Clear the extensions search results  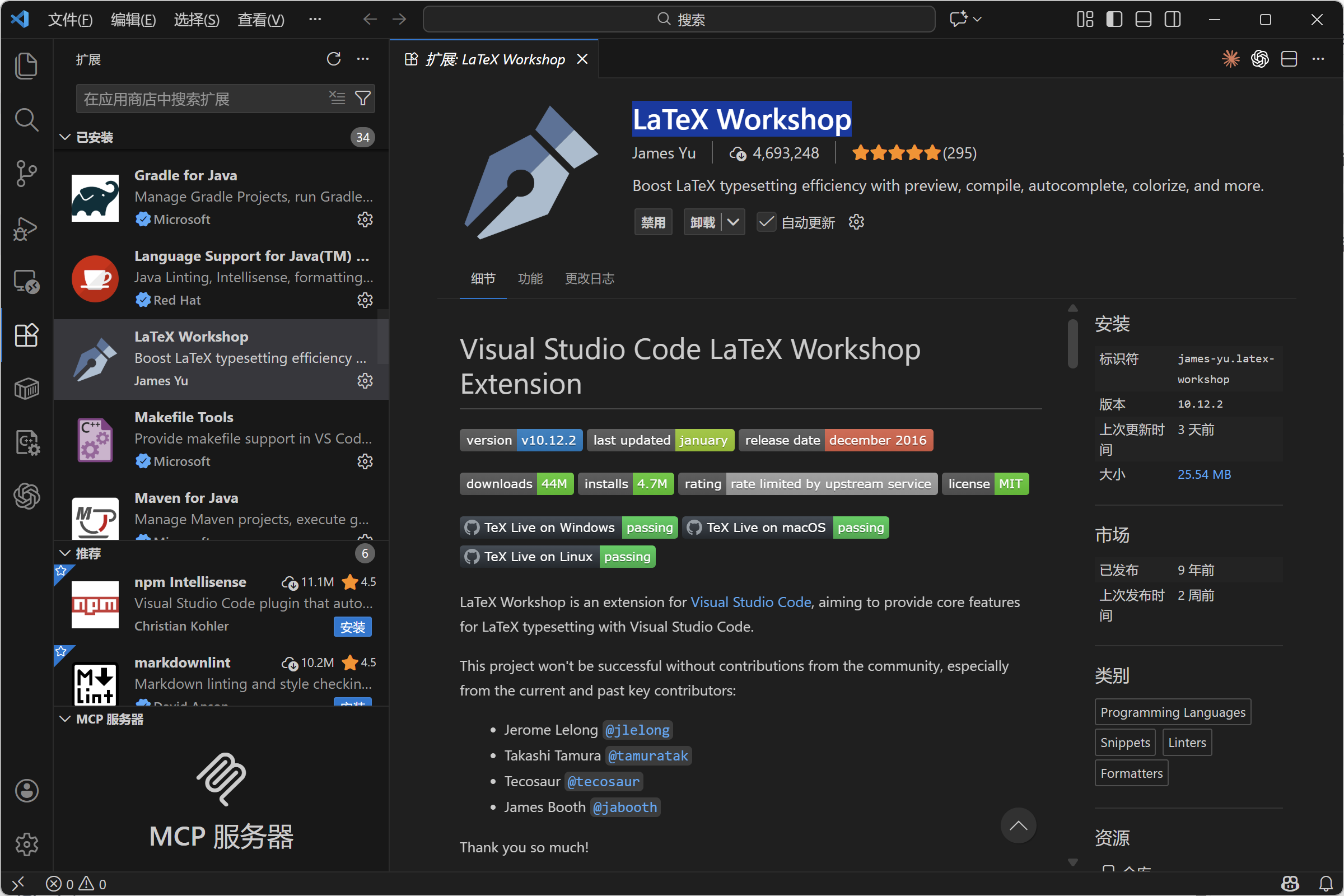pyautogui.click(x=337, y=99)
